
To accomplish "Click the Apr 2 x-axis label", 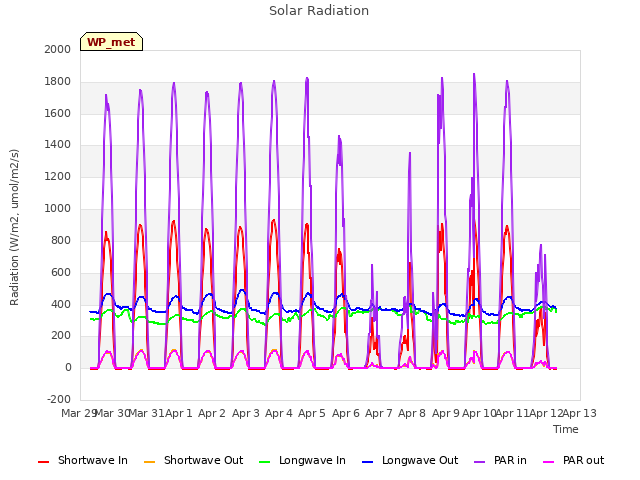I will click(x=212, y=413).
